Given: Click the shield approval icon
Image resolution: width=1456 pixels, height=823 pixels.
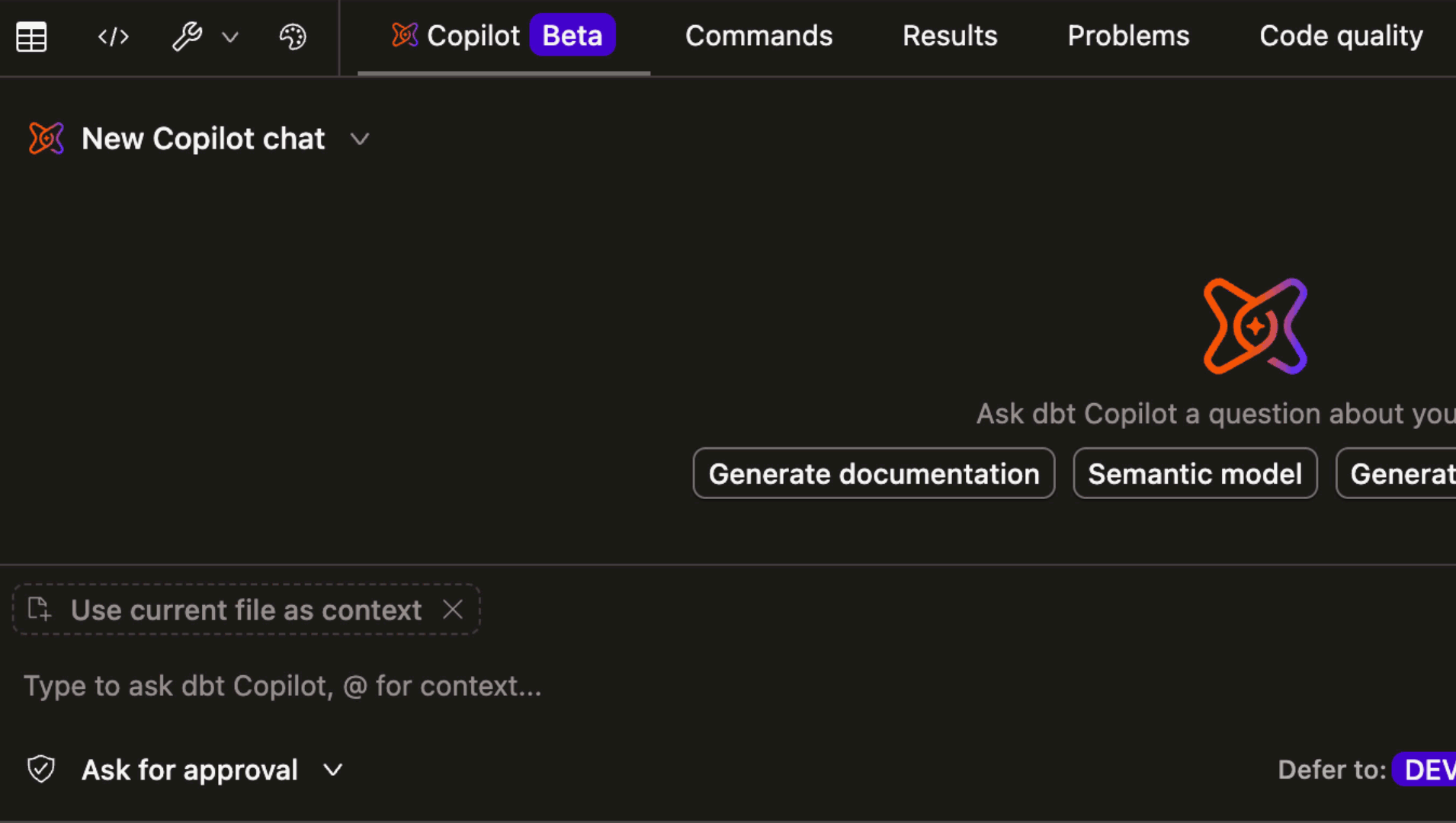Looking at the screenshot, I should (x=41, y=770).
